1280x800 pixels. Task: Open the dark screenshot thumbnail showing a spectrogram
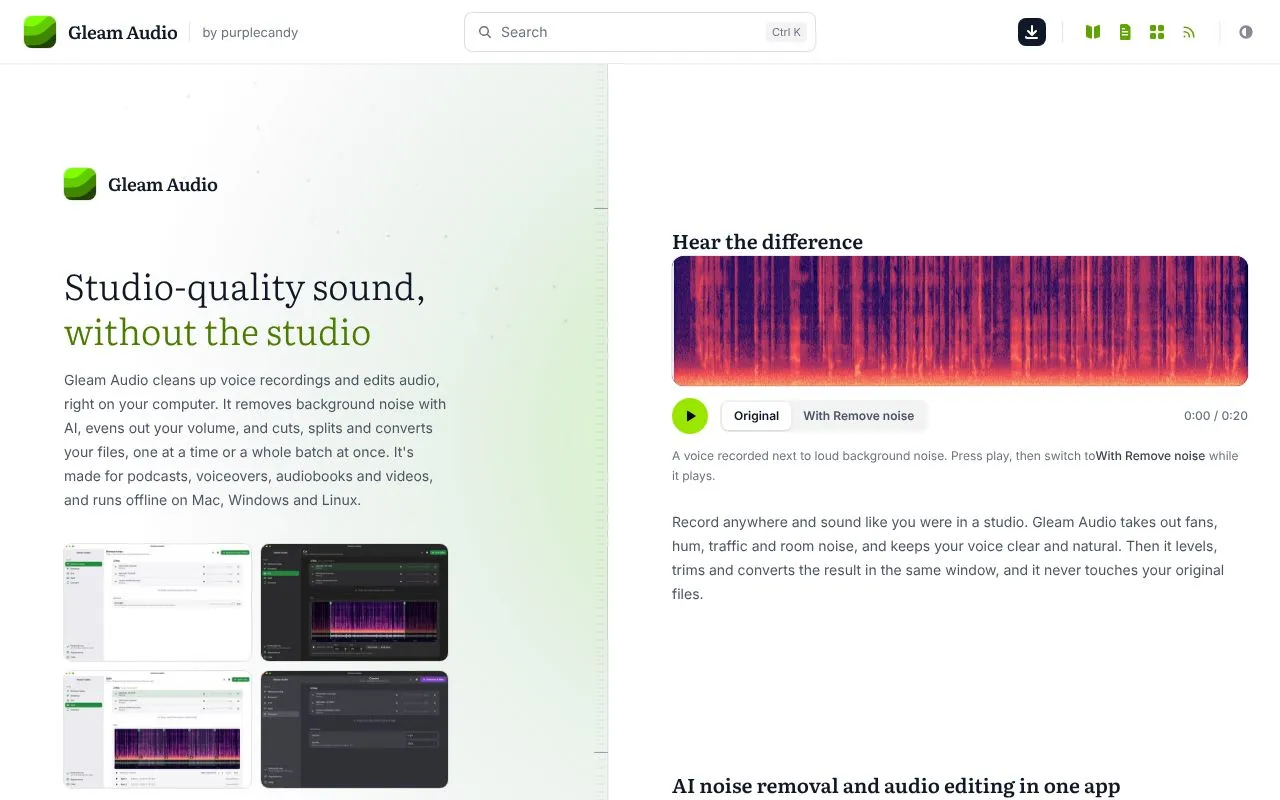354,602
